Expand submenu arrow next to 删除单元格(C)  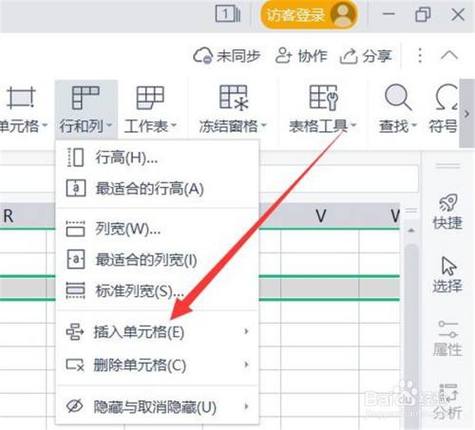pyautogui.click(x=246, y=364)
